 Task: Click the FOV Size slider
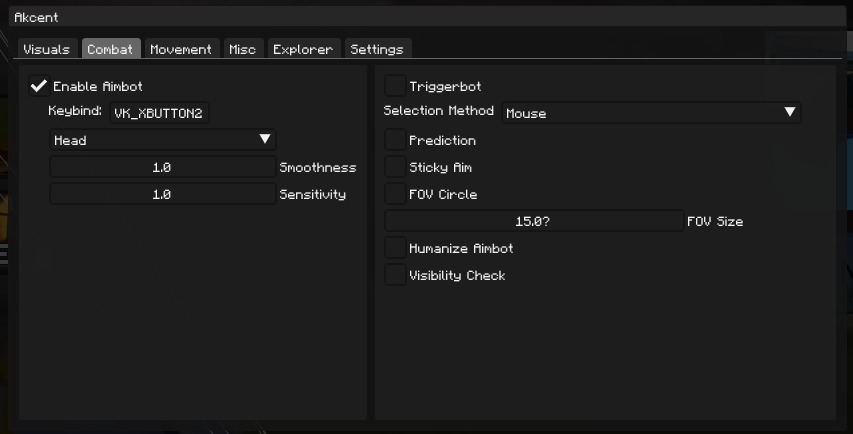click(534, 221)
